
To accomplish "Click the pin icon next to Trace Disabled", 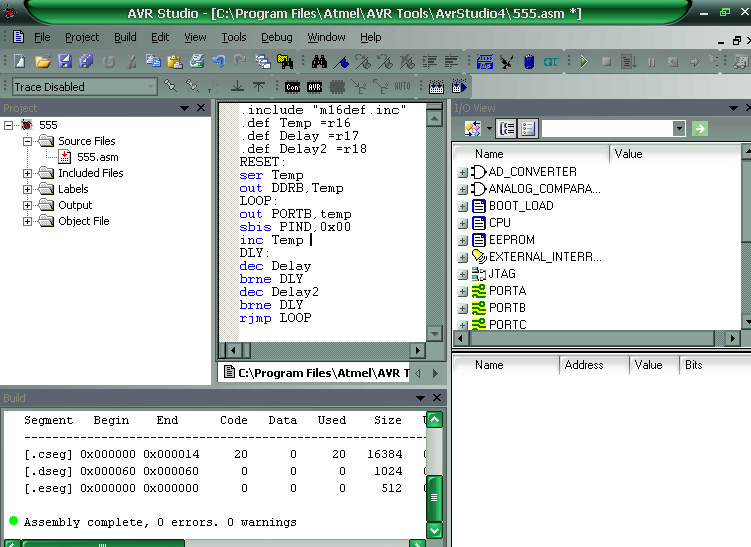I will point(170,86).
